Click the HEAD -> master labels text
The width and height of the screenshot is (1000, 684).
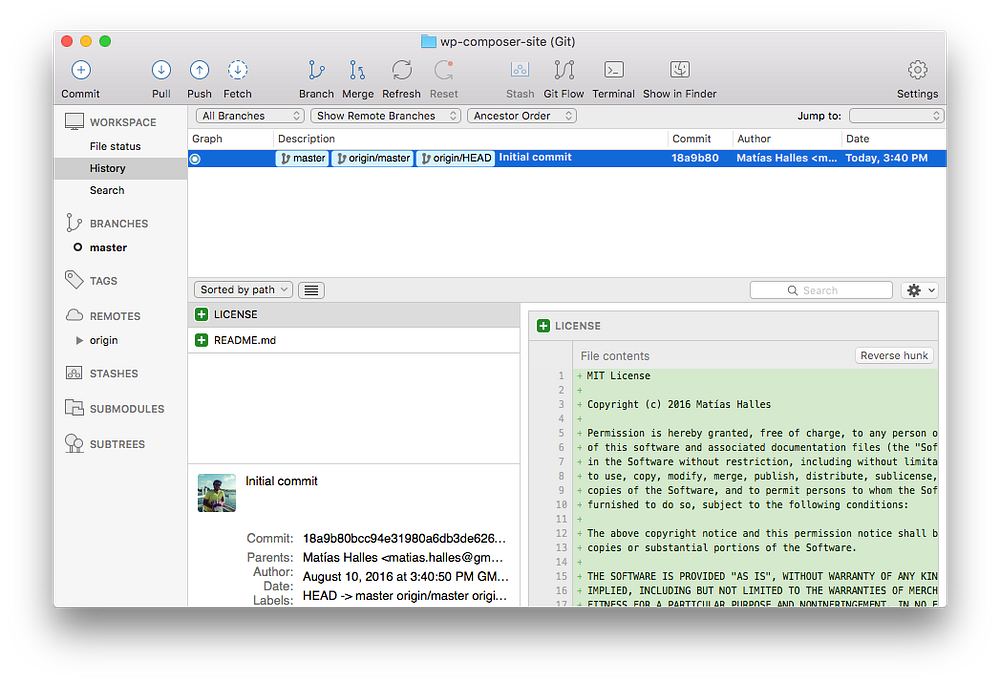405,596
